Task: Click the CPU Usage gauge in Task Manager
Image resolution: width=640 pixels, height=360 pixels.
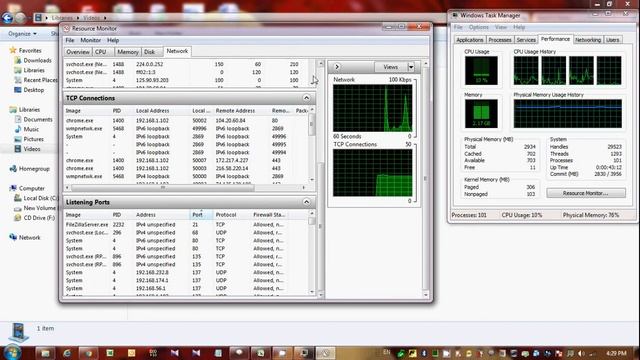Action: (x=481, y=71)
